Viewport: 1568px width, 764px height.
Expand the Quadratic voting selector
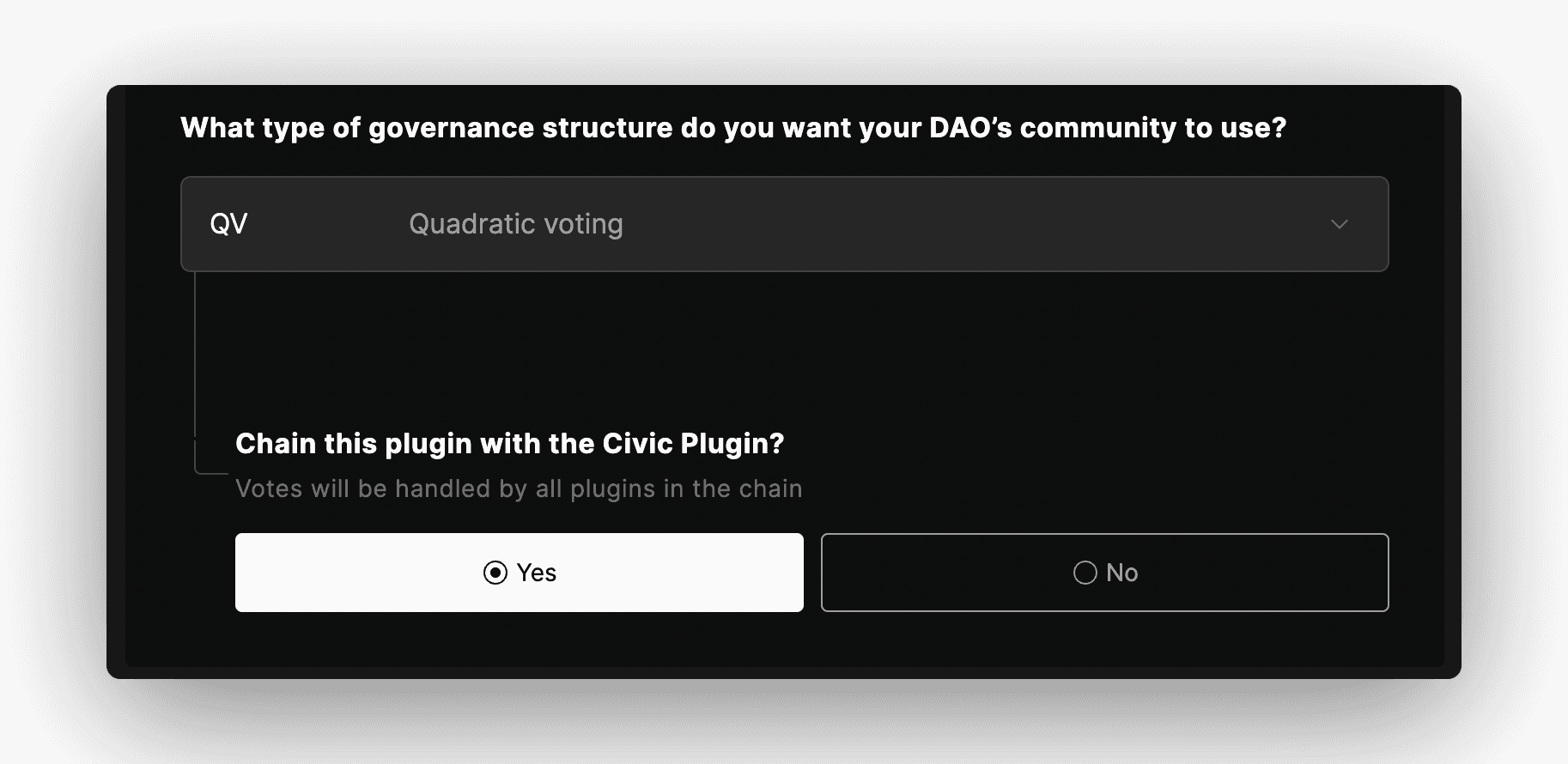pos(859,224)
